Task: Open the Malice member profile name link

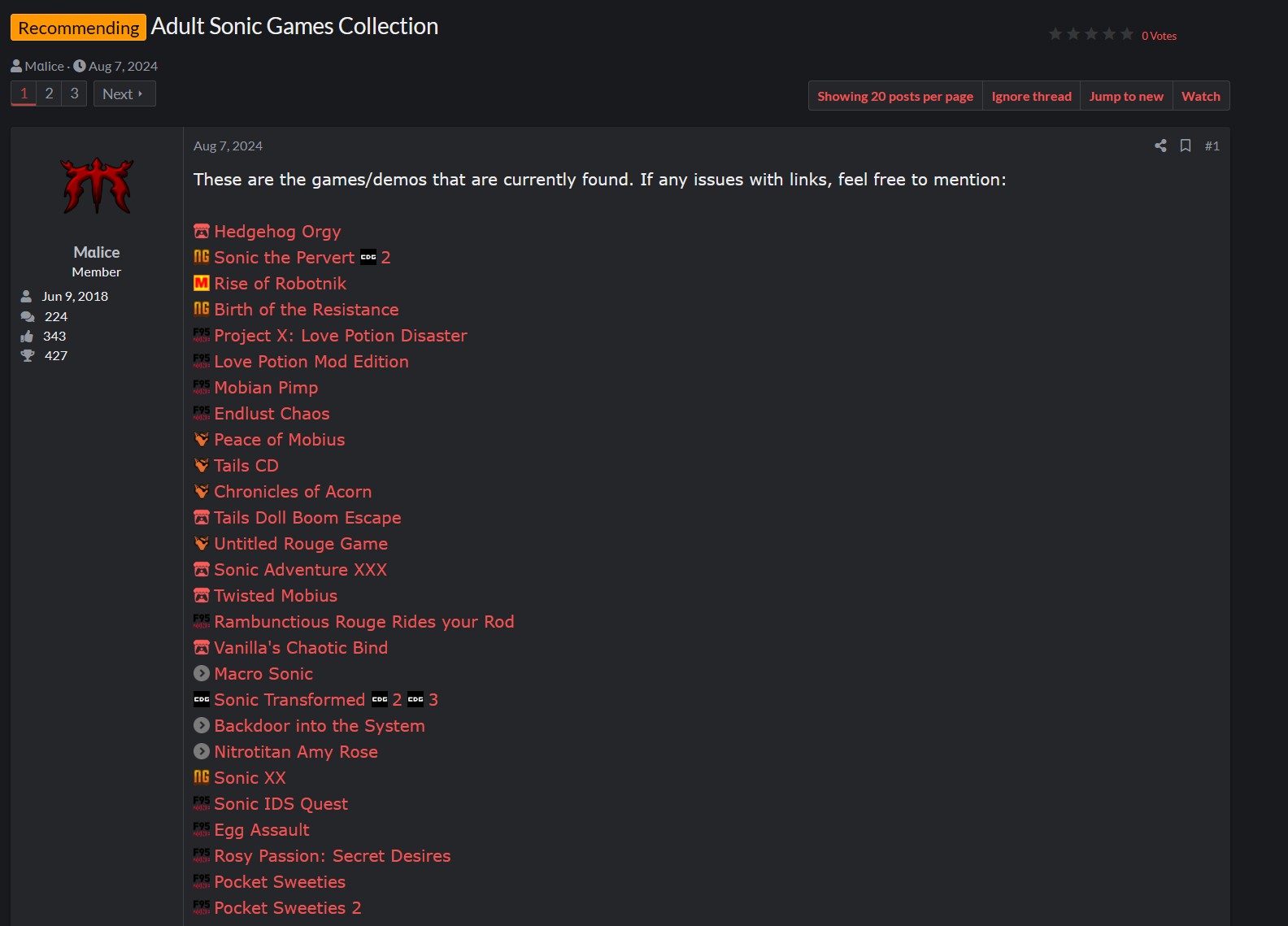Action: pyautogui.click(x=97, y=252)
